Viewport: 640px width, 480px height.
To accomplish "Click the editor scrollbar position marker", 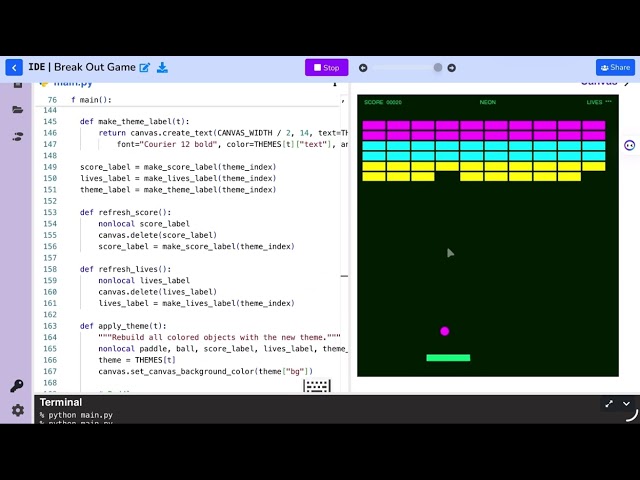I will tap(344, 276).
